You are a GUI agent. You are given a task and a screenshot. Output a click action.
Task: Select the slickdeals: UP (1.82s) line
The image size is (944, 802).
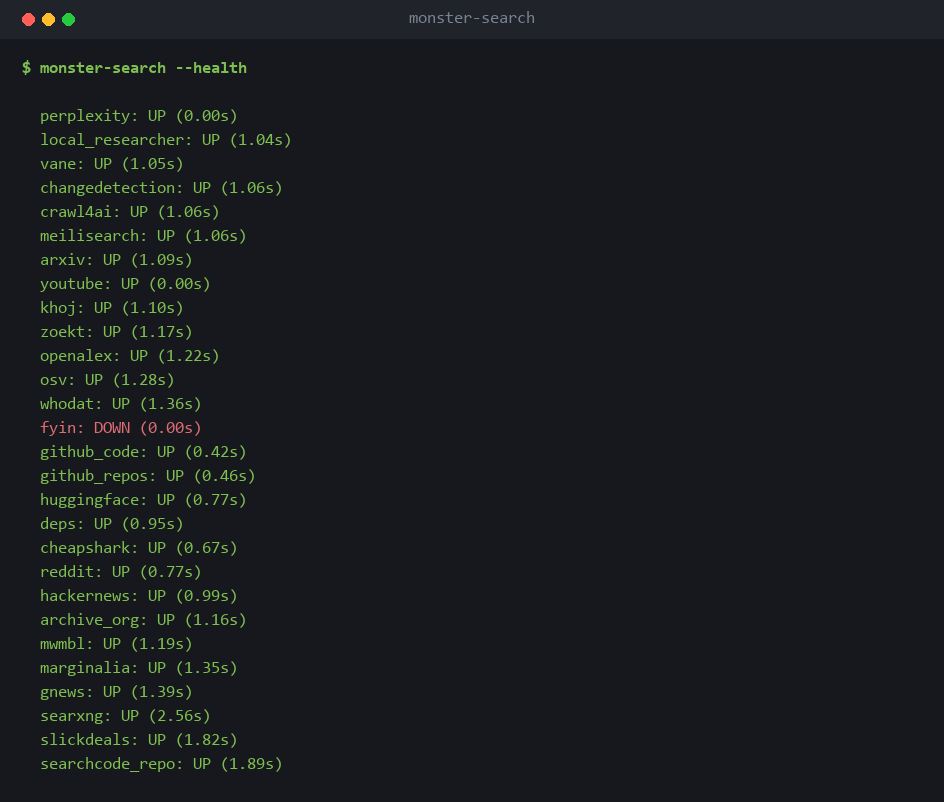139,741
